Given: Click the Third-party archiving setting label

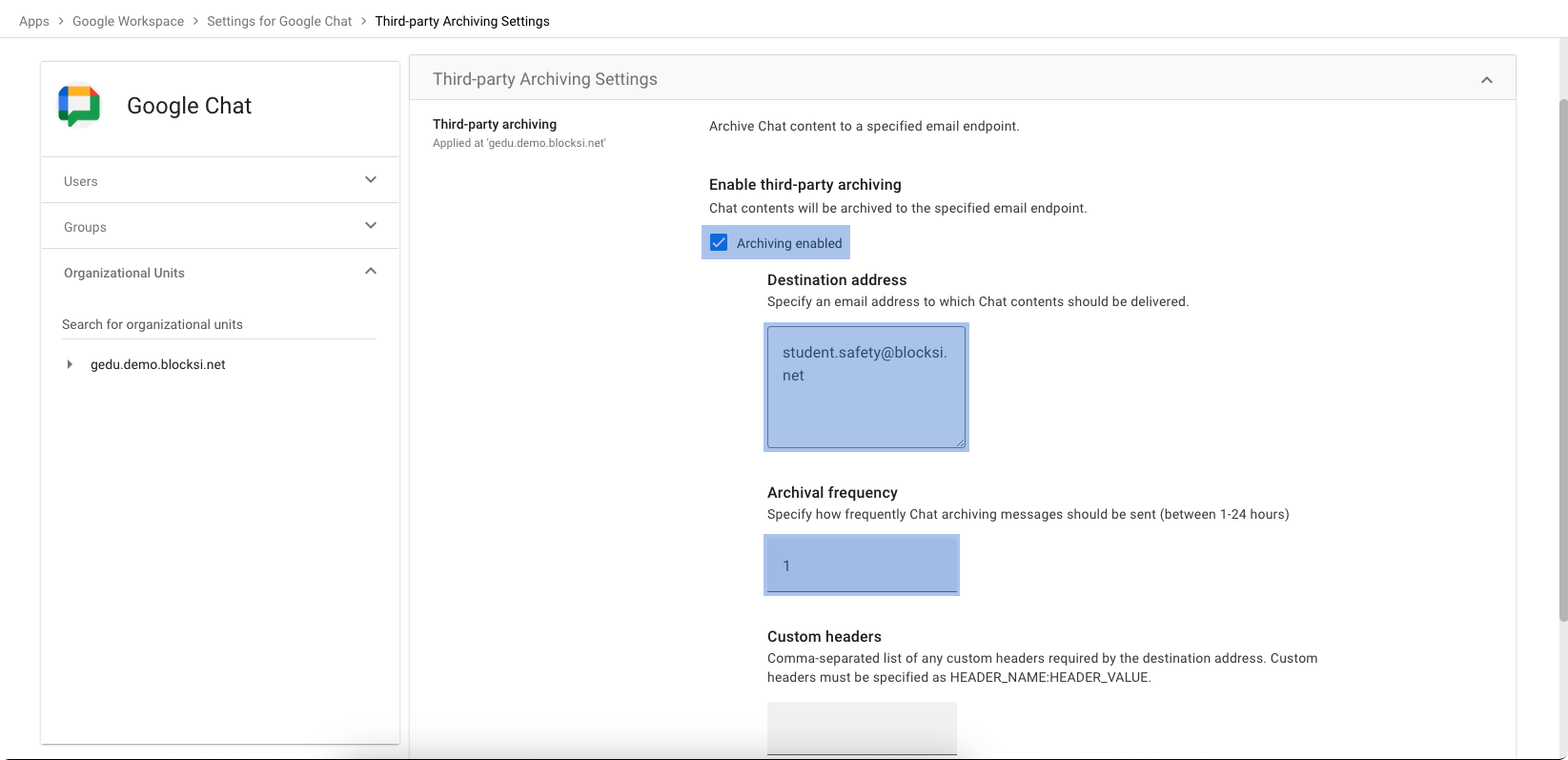Looking at the screenshot, I should 495,124.
